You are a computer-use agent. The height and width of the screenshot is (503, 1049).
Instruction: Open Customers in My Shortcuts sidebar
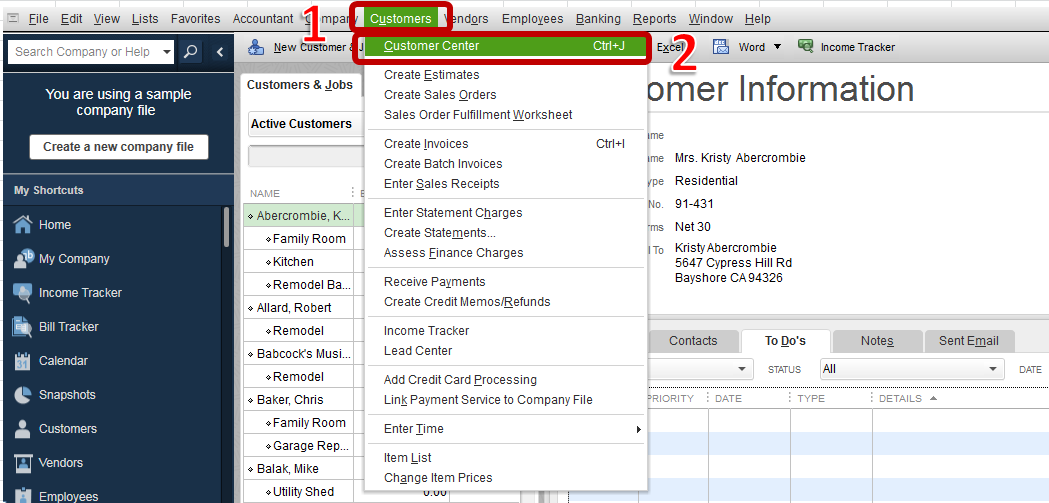click(68, 429)
